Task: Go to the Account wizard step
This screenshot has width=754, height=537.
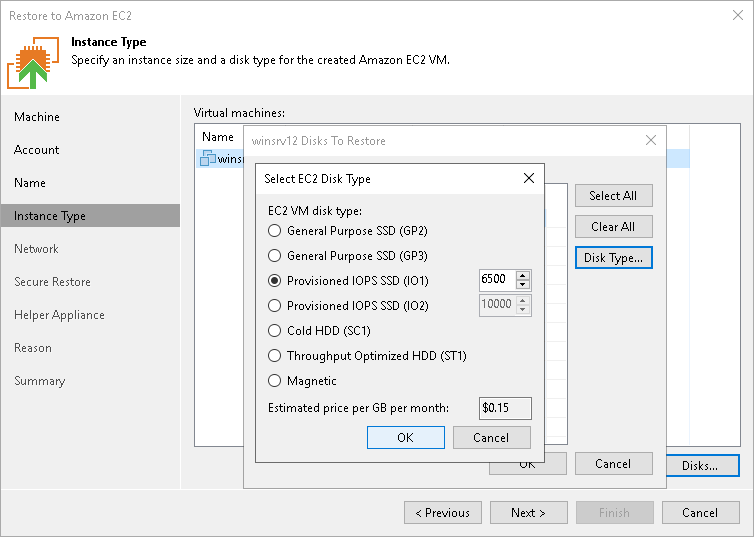Action: (37, 150)
